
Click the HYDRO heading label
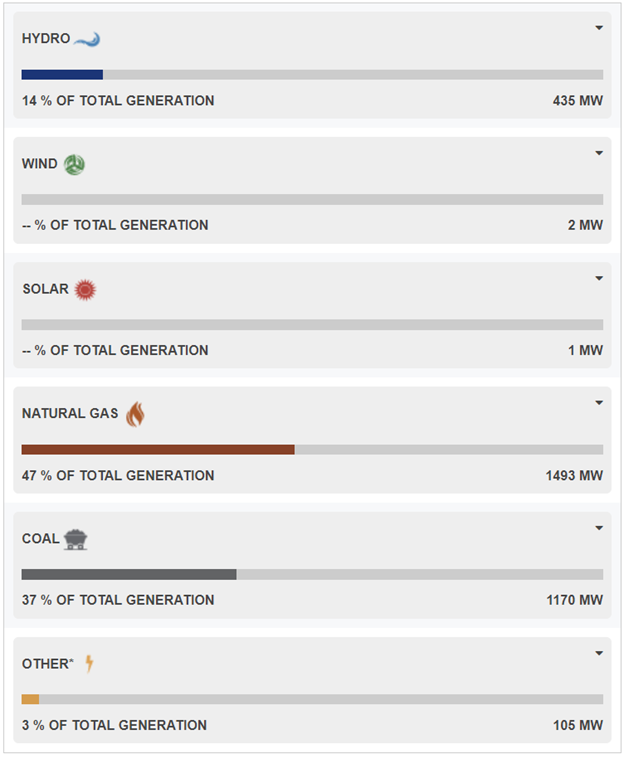coord(46,39)
